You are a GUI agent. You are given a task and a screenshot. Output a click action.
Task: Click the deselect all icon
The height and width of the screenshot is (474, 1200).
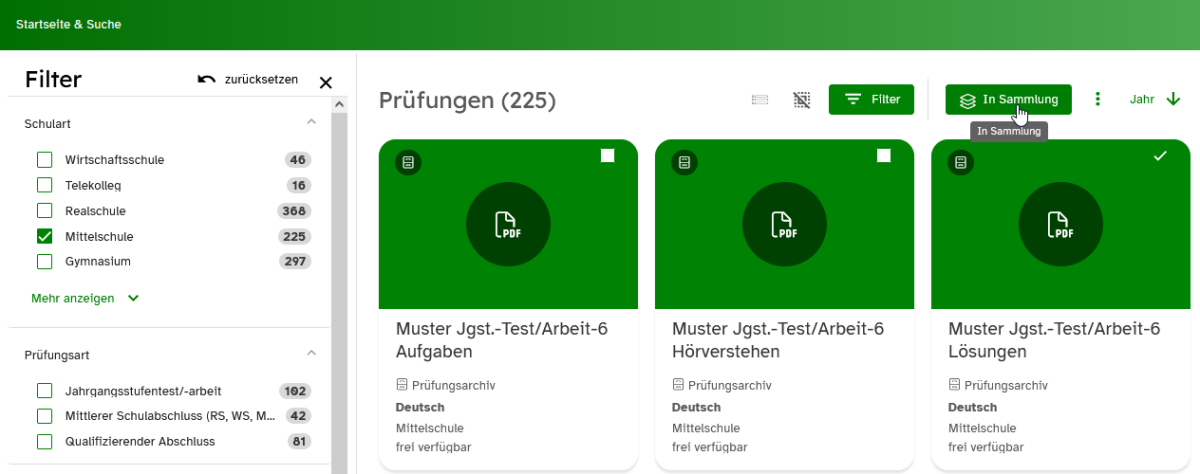(801, 99)
